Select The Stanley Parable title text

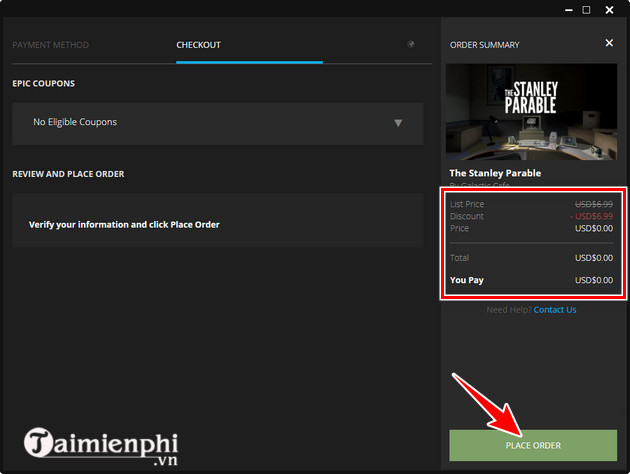coord(495,173)
